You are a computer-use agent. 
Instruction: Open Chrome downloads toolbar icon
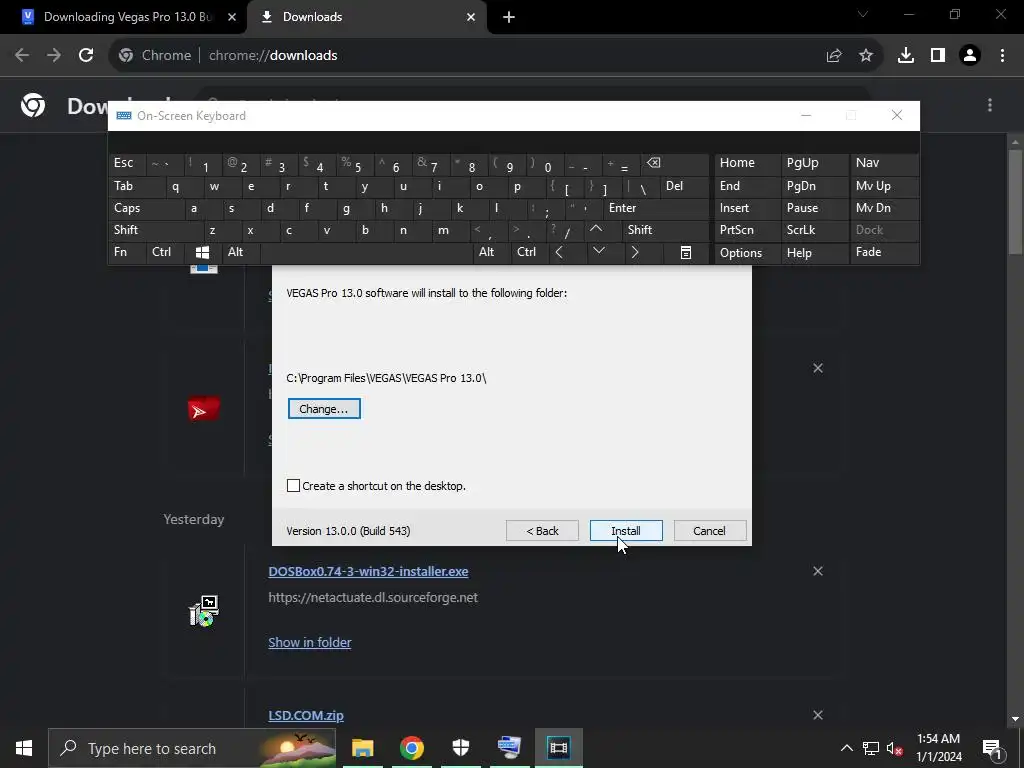(x=906, y=56)
